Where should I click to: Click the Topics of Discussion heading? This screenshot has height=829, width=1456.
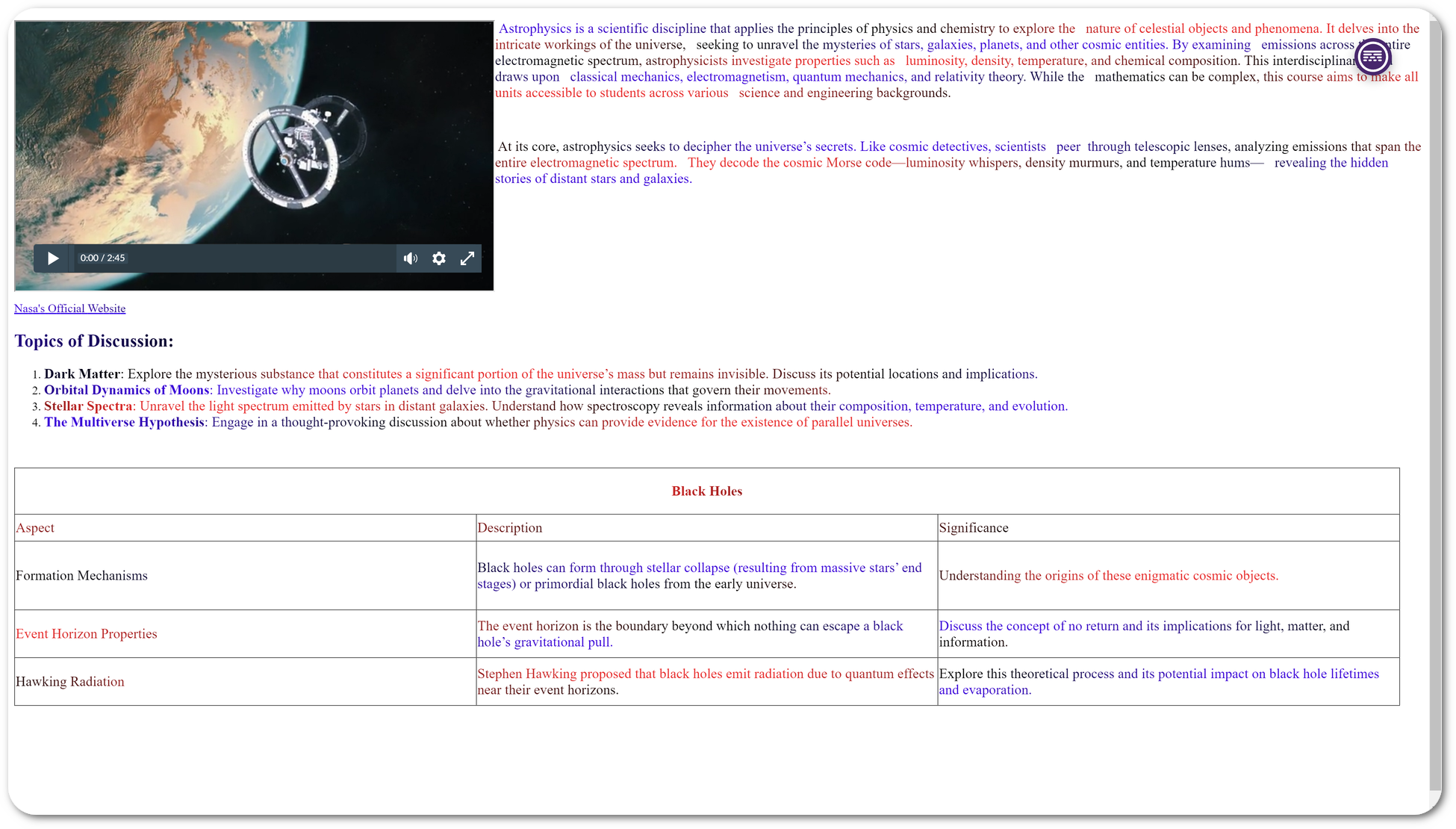coord(94,341)
